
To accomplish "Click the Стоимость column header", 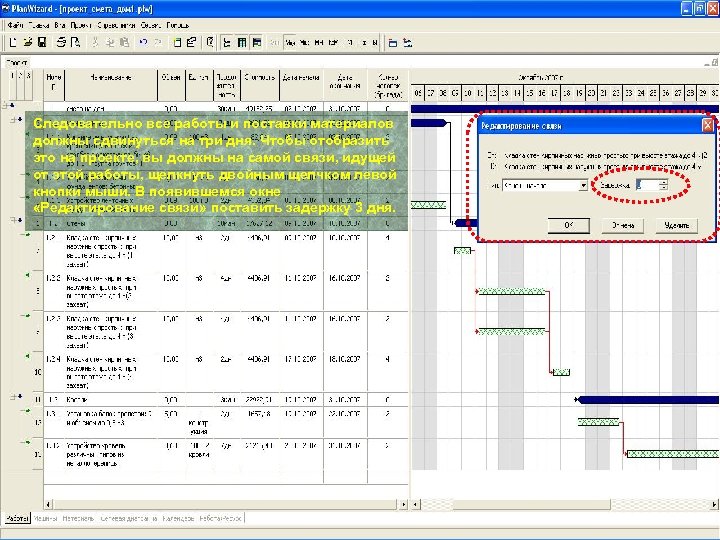I will coord(260,85).
